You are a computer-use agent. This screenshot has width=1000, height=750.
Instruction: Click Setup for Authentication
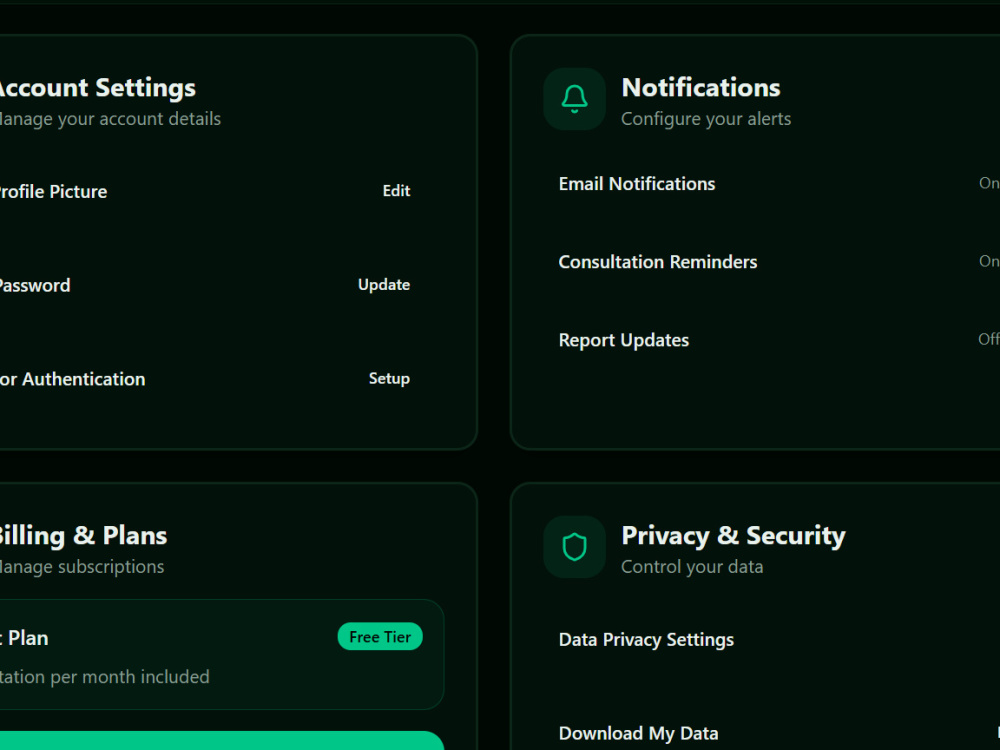389,378
